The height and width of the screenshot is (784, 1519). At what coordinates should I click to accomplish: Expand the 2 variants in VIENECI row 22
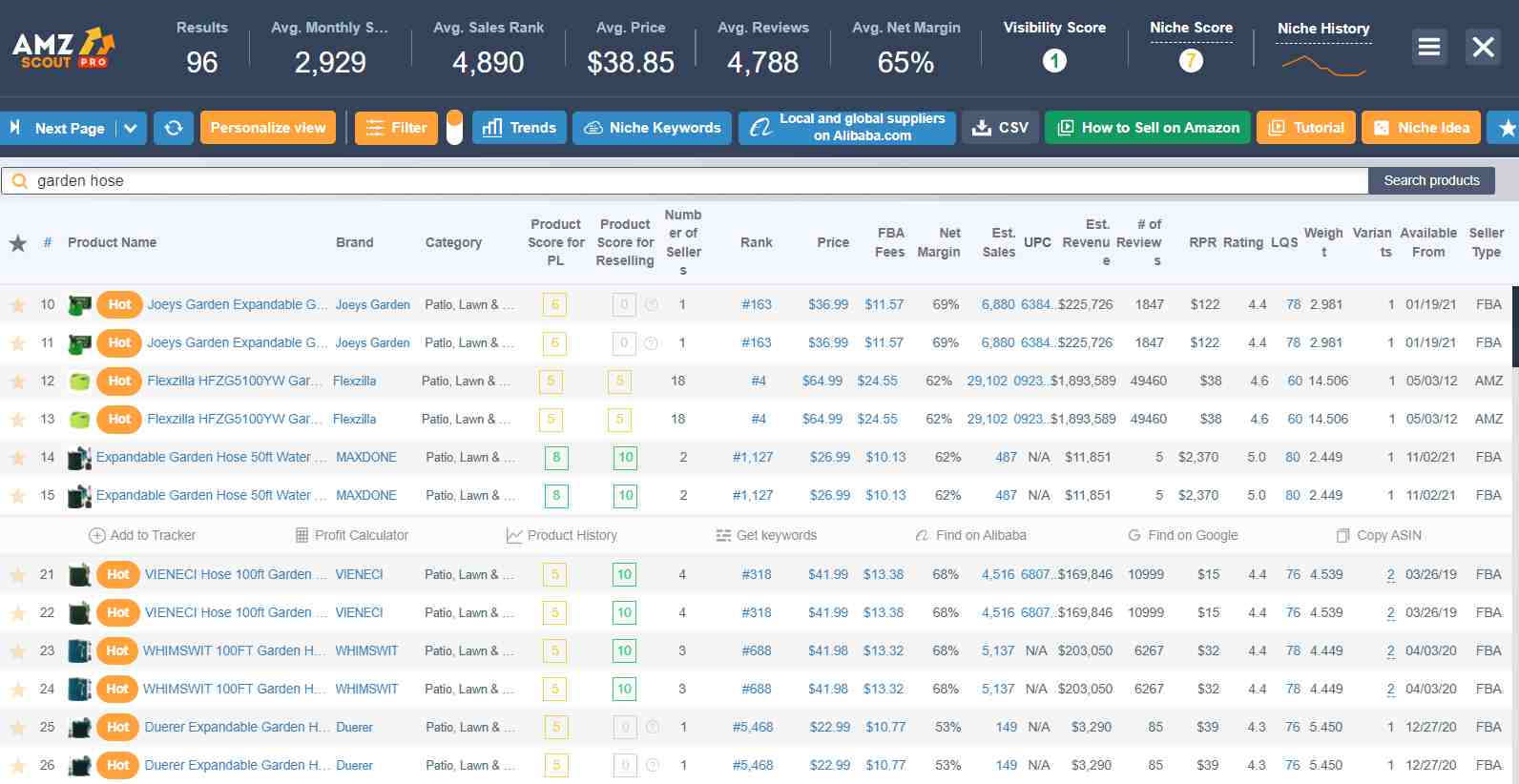1390,613
